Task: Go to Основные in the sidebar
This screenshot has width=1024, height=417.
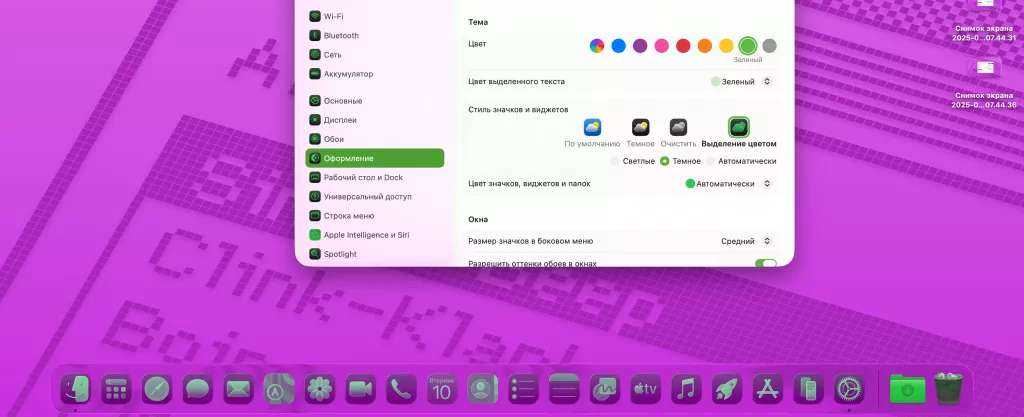Action: (375, 100)
